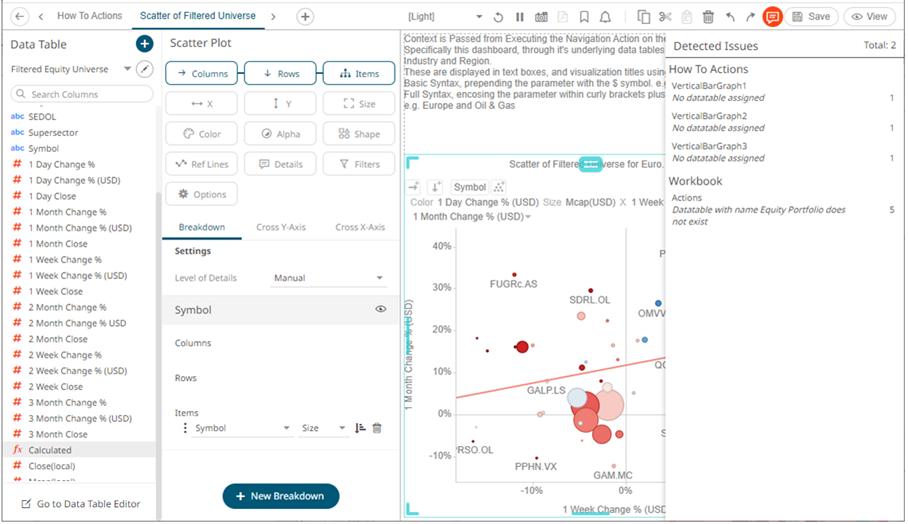The height and width of the screenshot is (524, 908).
Task: Delete the Symbol item using trash icon
Action: pos(377,428)
